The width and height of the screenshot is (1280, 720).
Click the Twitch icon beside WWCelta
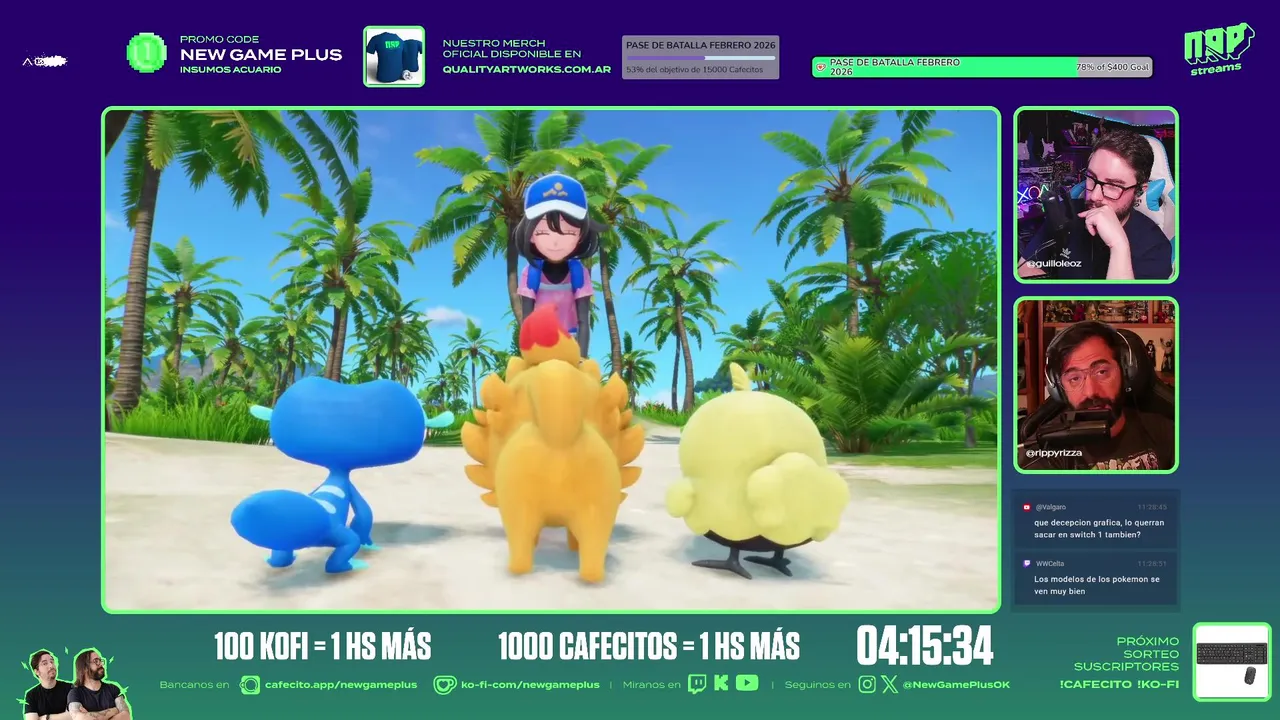click(1027, 563)
